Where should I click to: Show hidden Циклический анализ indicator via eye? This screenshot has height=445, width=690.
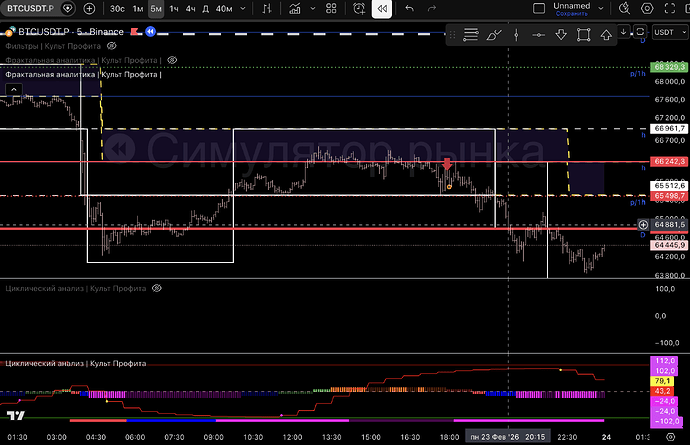click(x=156, y=288)
